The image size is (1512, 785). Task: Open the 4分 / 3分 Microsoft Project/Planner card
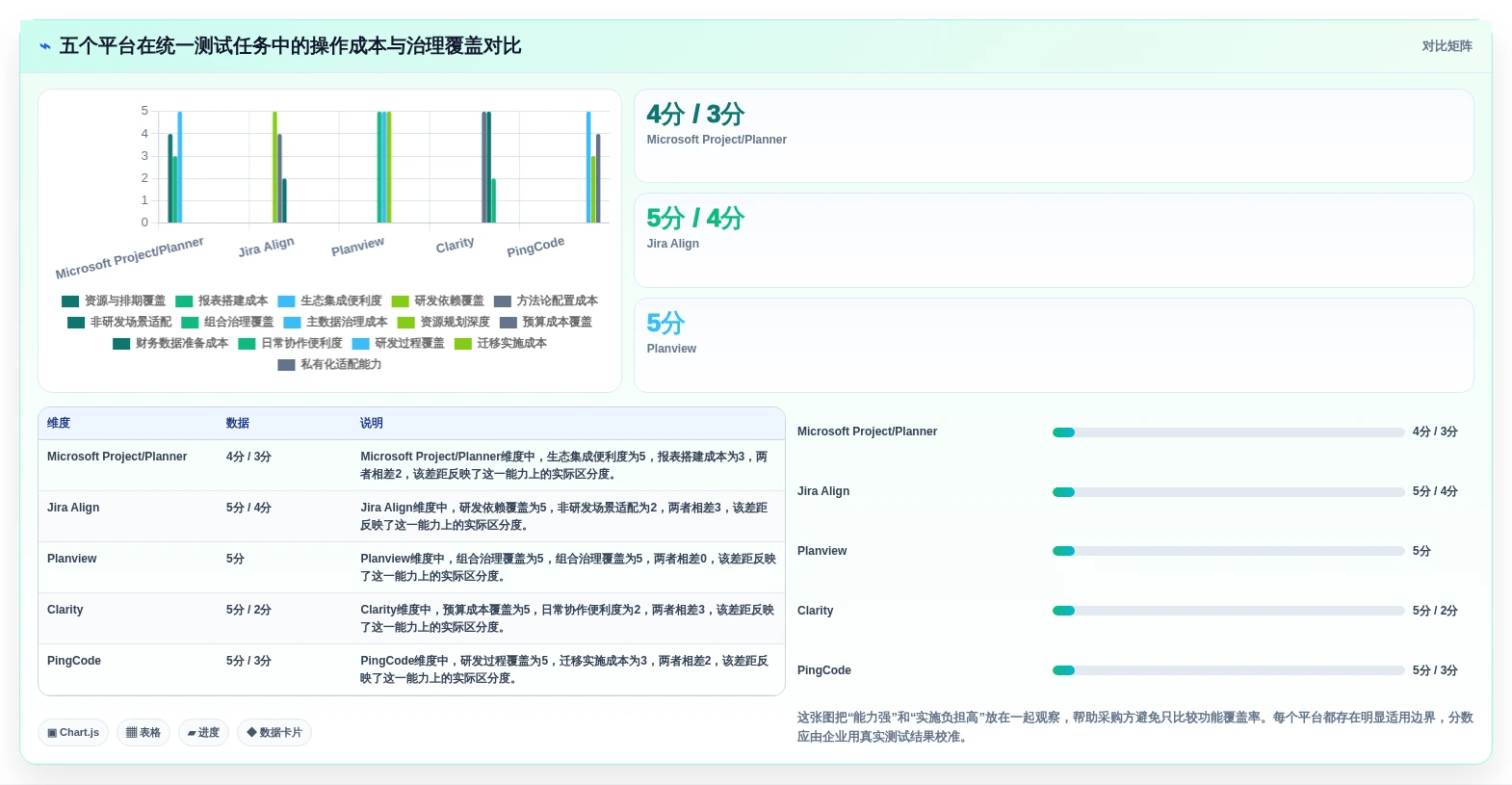click(x=1054, y=136)
